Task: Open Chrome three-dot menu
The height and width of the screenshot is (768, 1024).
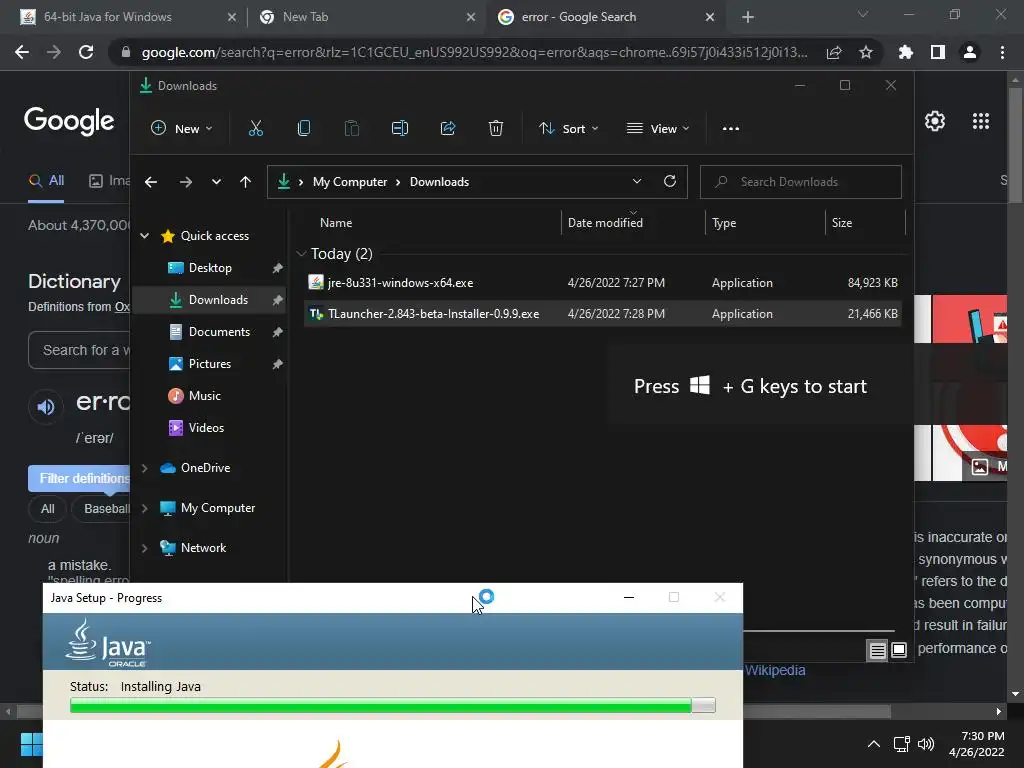Action: tap(1002, 52)
